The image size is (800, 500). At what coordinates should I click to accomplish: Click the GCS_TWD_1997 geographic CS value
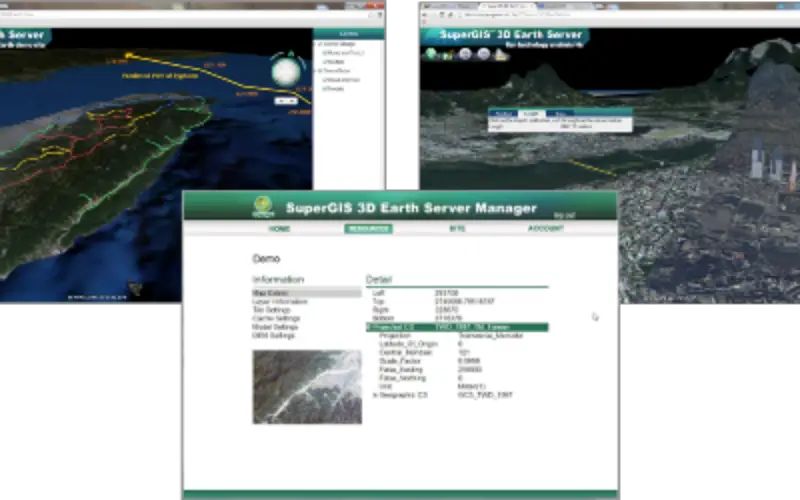click(485, 395)
